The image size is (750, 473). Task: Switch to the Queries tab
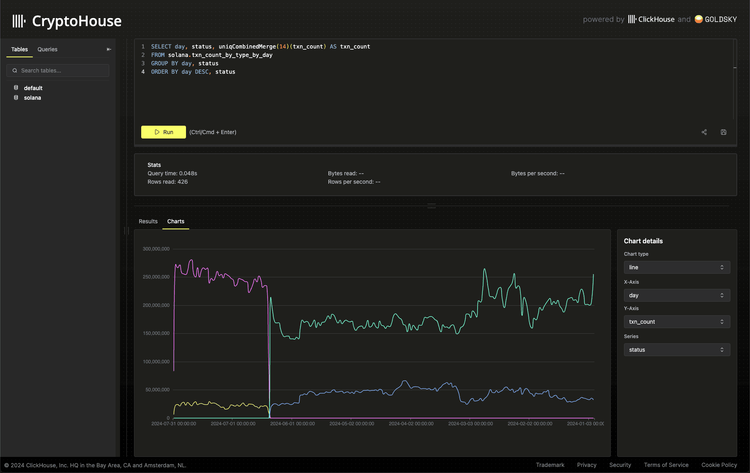click(47, 49)
